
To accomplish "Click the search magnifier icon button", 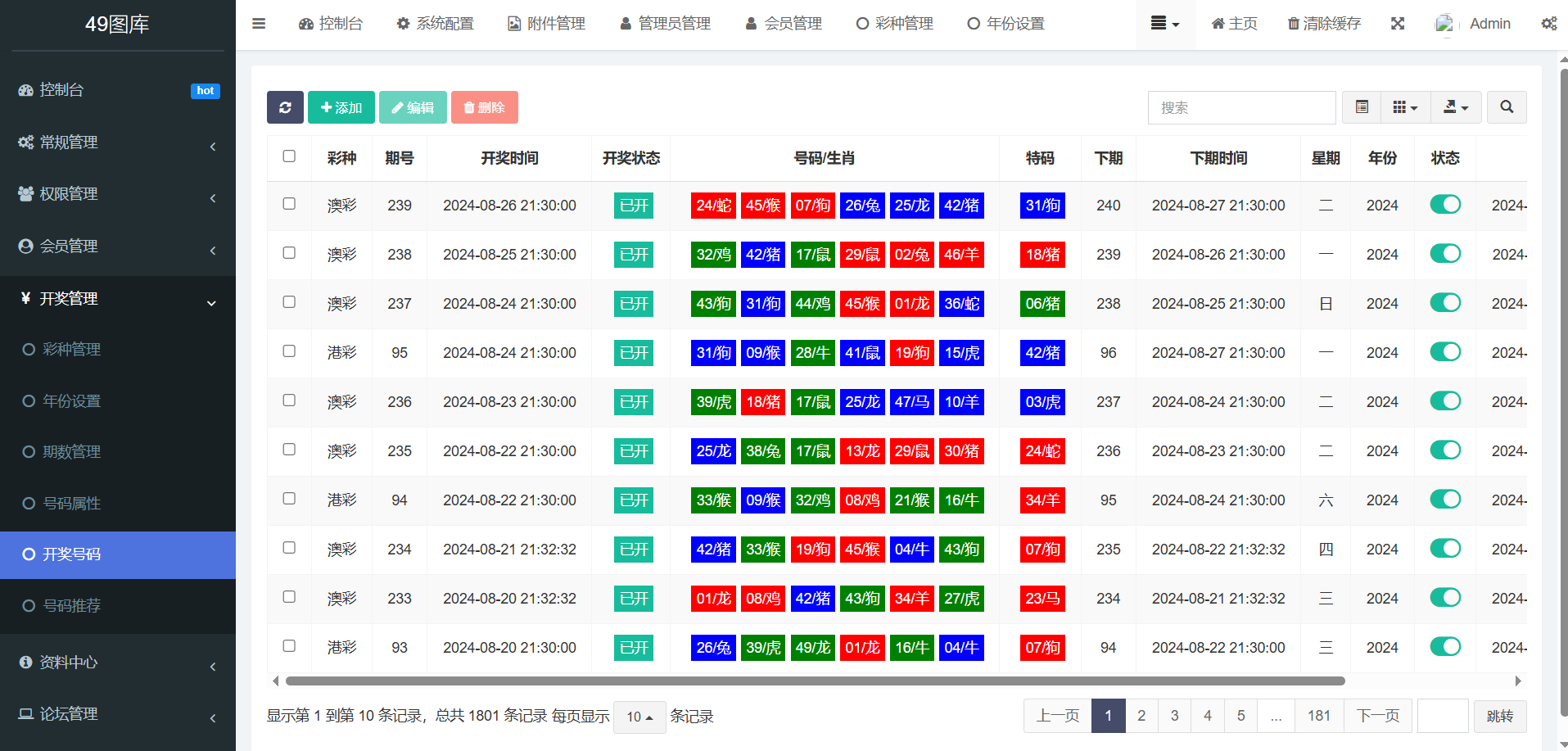I will point(1507,107).
